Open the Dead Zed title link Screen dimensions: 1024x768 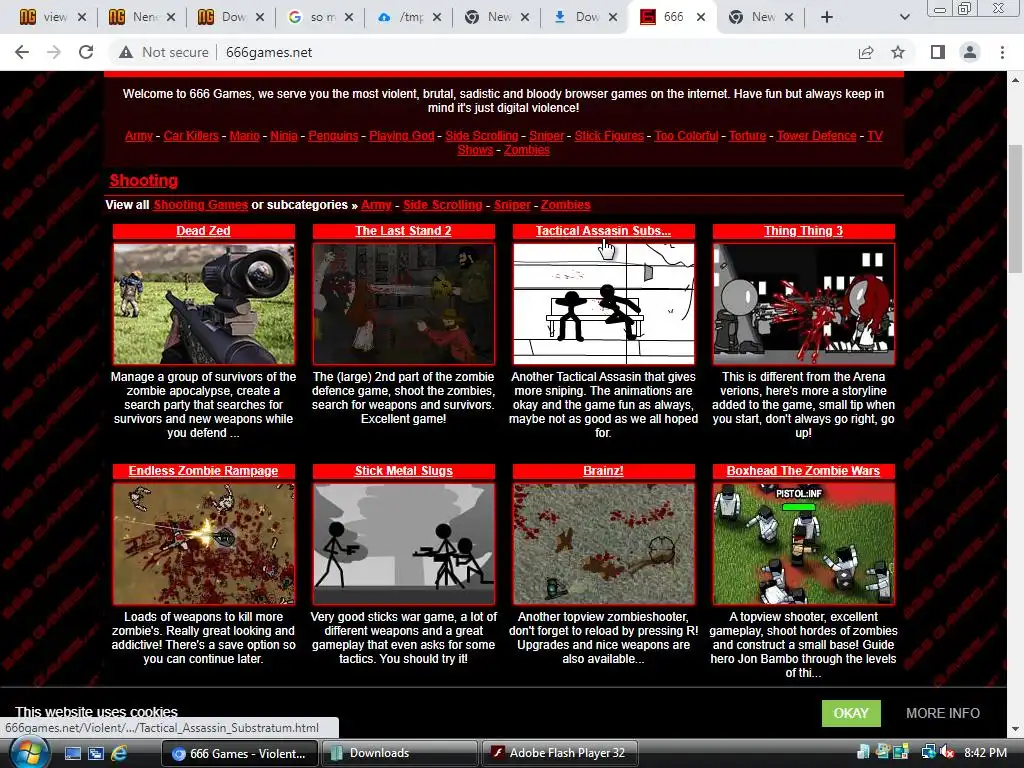[x=203, y=231]
